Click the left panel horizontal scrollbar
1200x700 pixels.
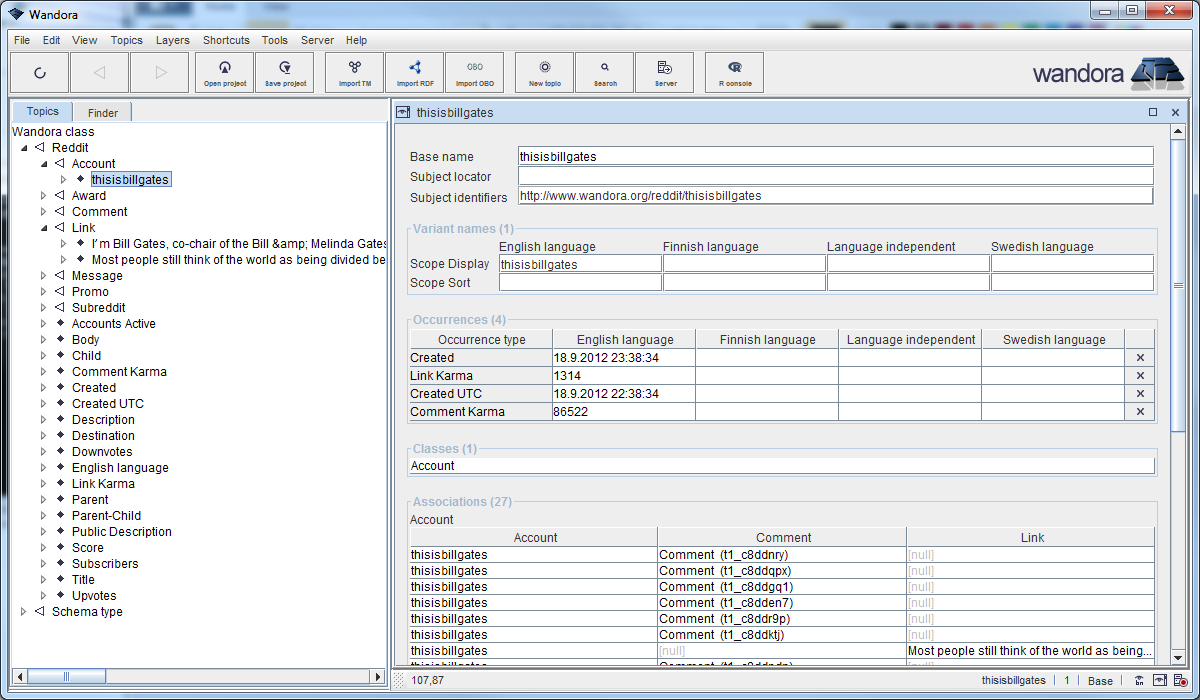point(66,677)
